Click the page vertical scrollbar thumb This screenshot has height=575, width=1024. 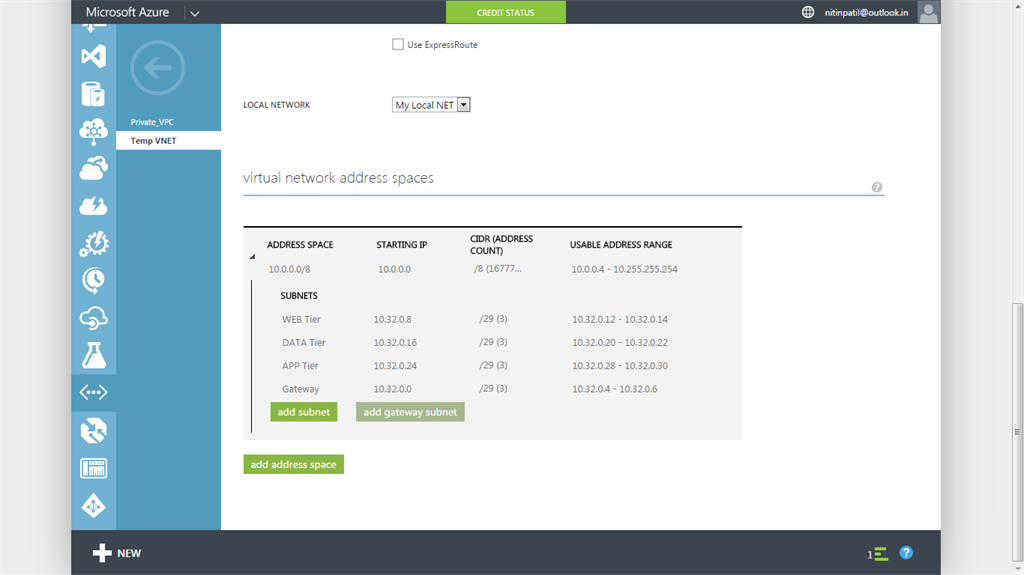pyautogui.click(x=1017, y=431)
